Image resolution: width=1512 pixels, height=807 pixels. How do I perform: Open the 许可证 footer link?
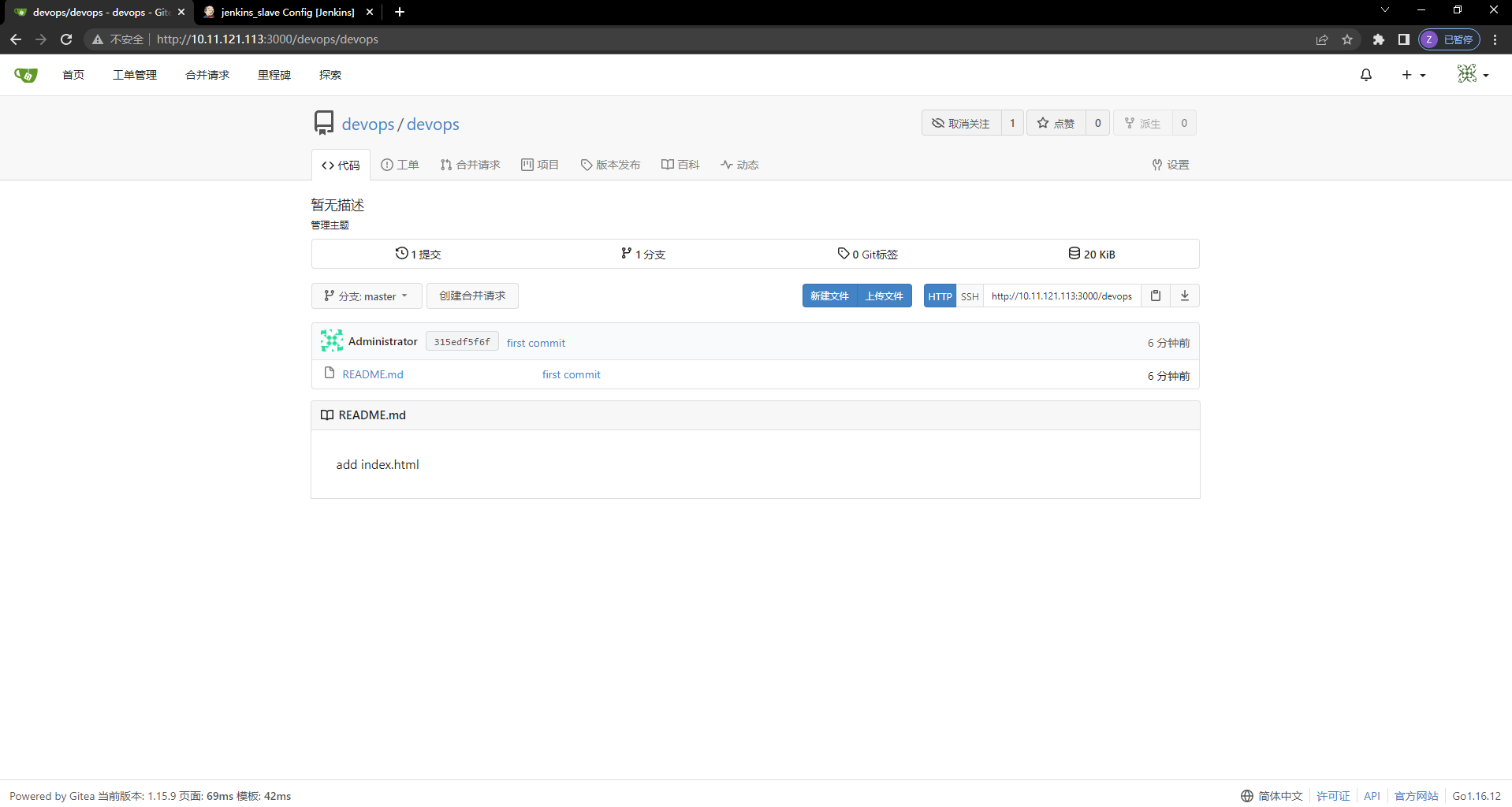pyautogui.click(x=1333, y=796)
